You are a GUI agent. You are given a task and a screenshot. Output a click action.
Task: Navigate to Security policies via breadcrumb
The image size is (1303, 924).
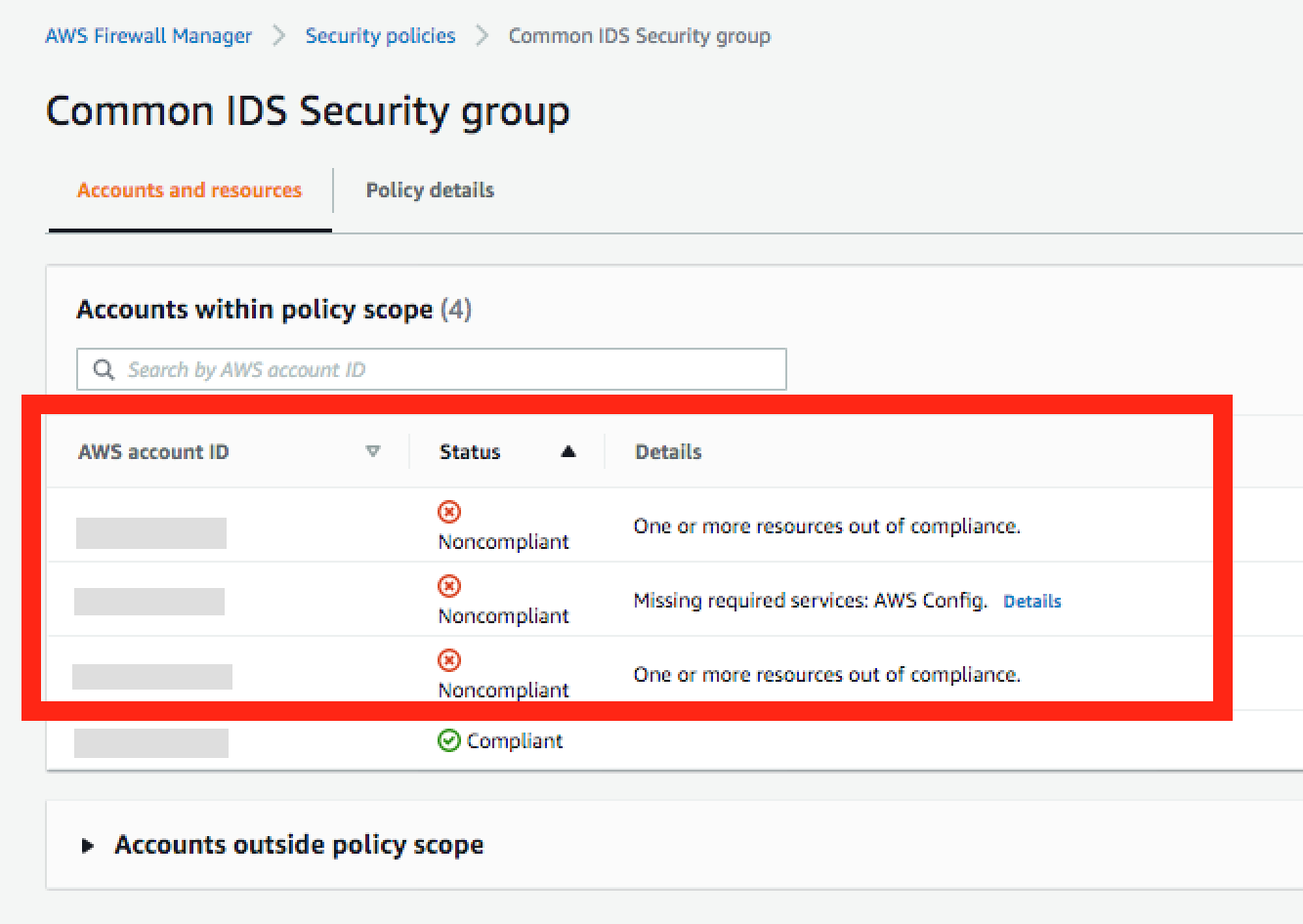point(380,35)
